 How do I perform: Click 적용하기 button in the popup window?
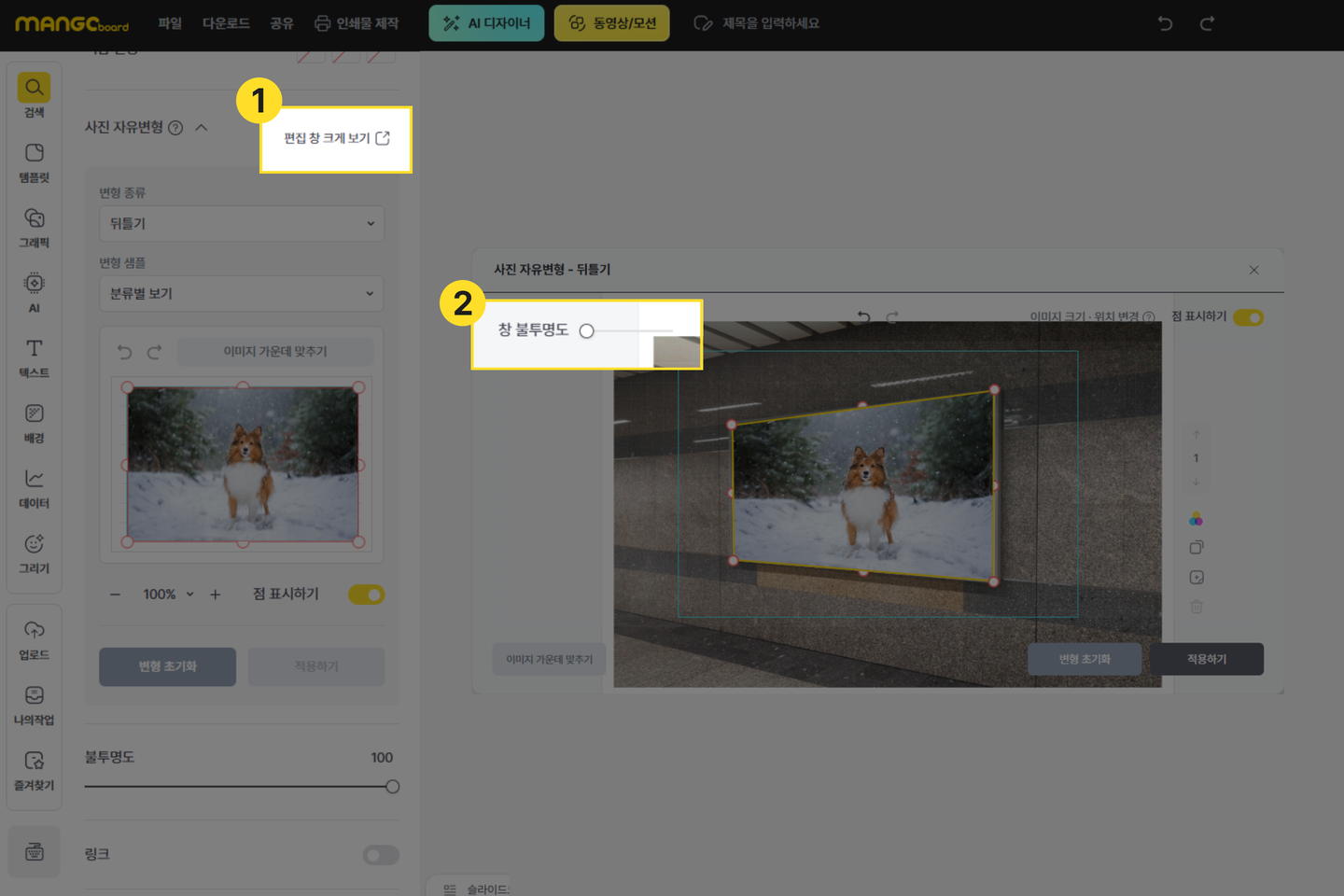tap(1206, 659)
